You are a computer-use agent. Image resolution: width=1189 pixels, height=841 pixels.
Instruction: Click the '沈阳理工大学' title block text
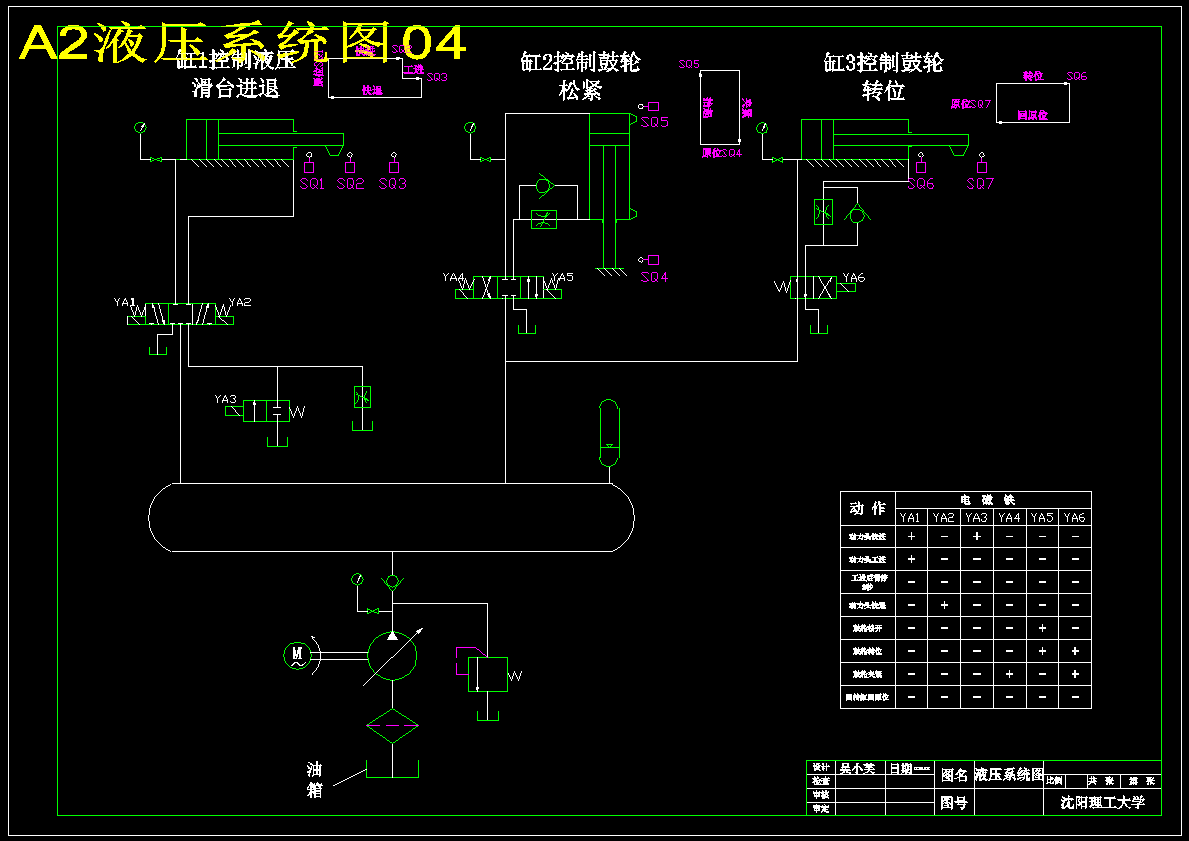pyautogui.click(x=1103, y=802)
